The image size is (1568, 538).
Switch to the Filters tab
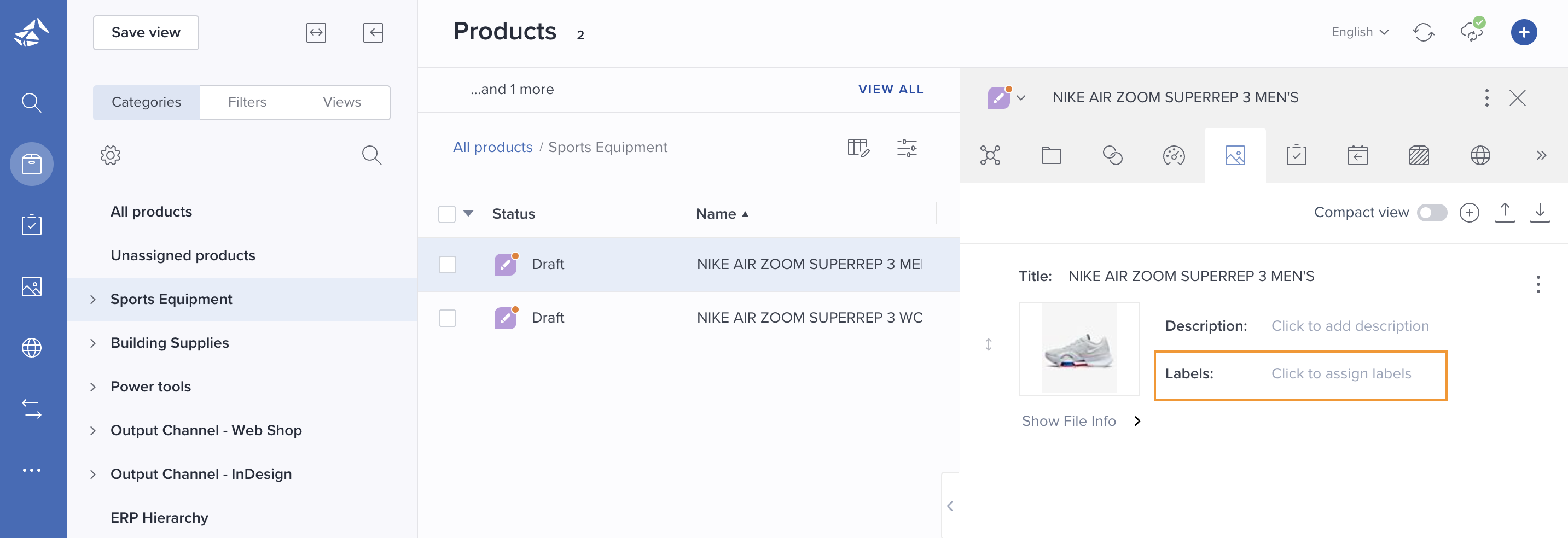coord(247,102)
